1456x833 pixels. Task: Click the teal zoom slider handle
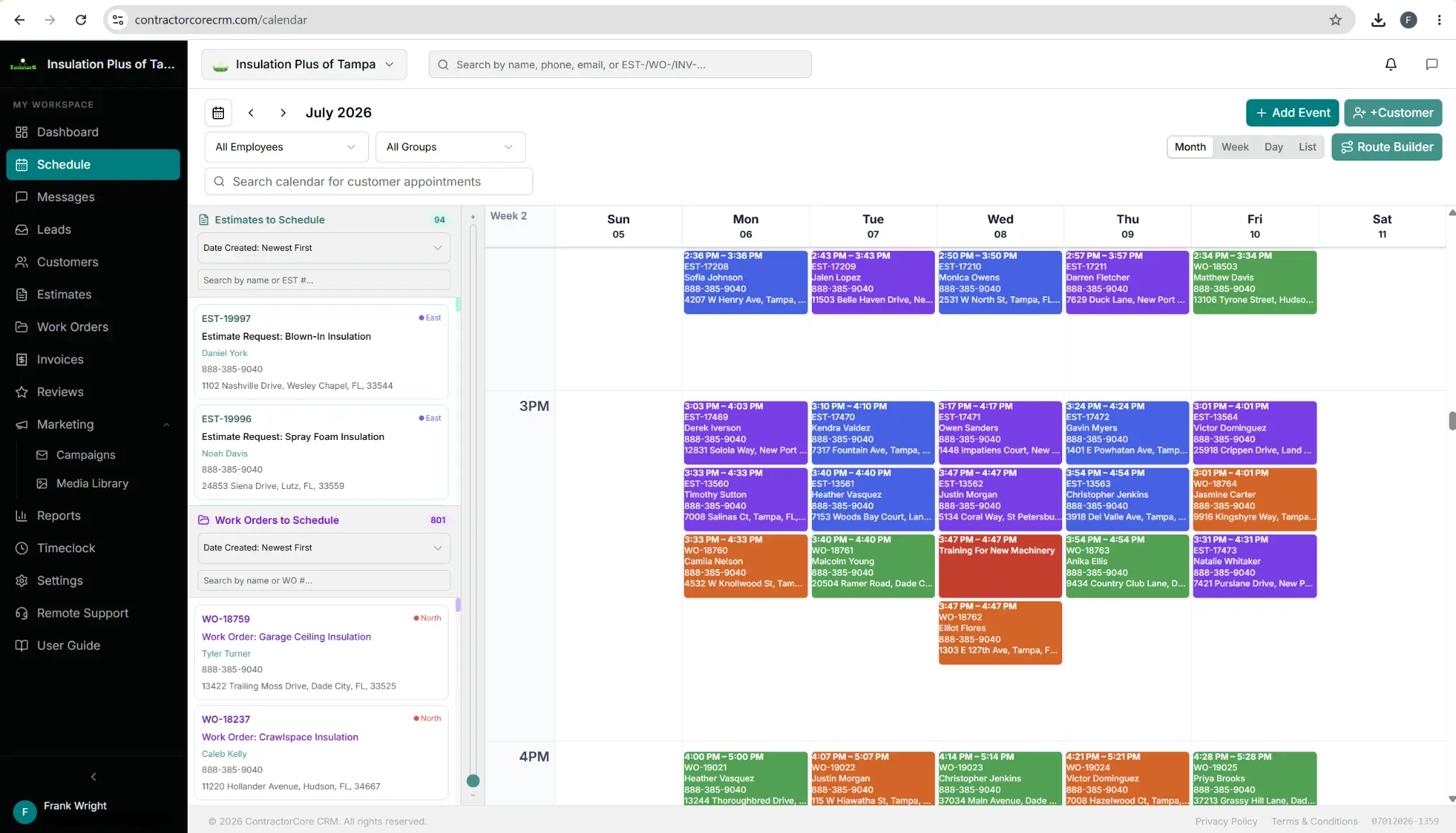(473, 781)
